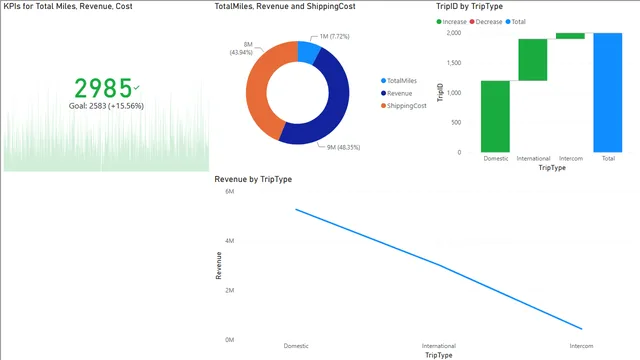
Task: Select the blue Total legend marker
Action: click(x=508, y=22)
